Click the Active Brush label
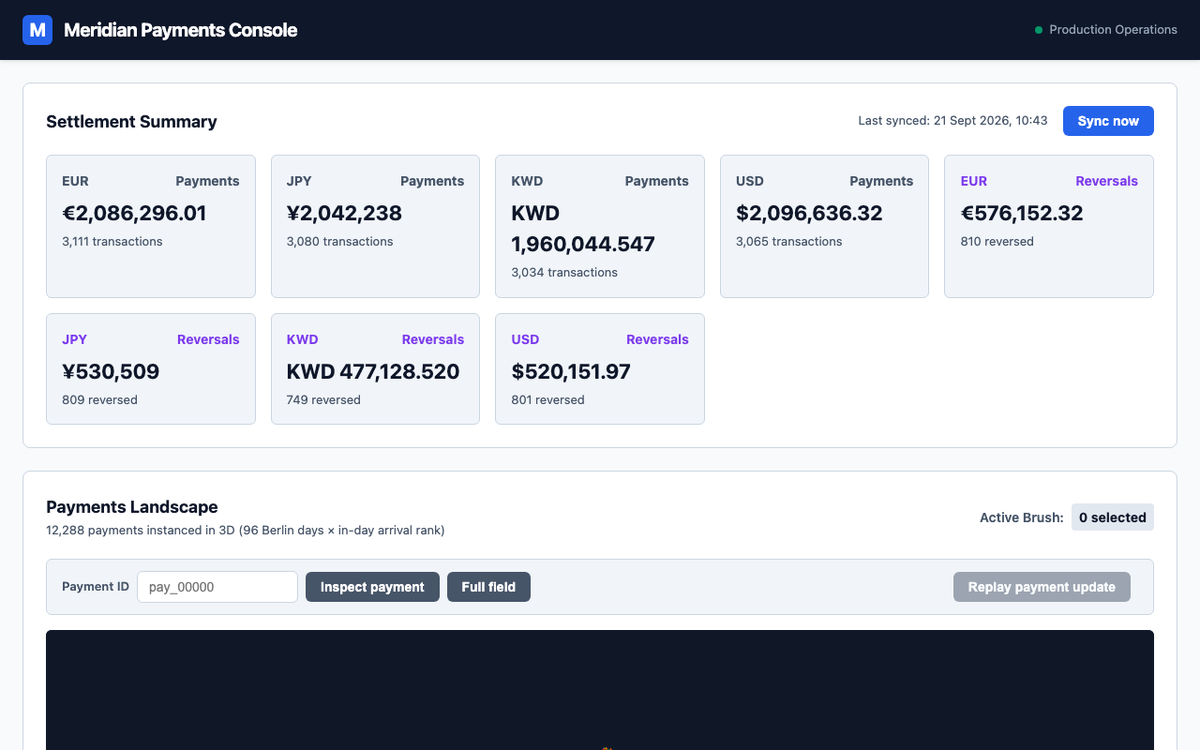 (x=1022, y=517)
